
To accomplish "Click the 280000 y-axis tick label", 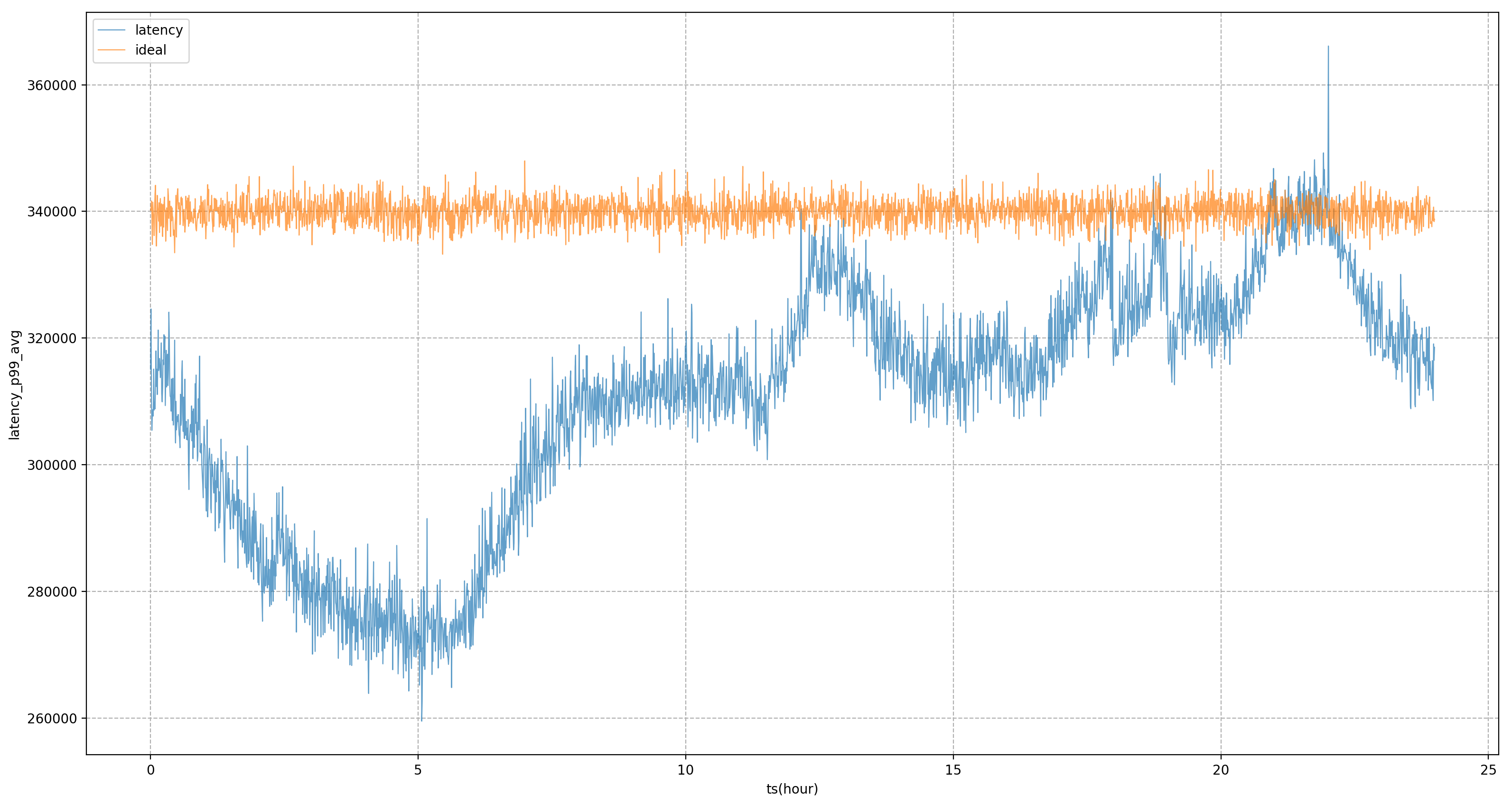I will point(52,592).
